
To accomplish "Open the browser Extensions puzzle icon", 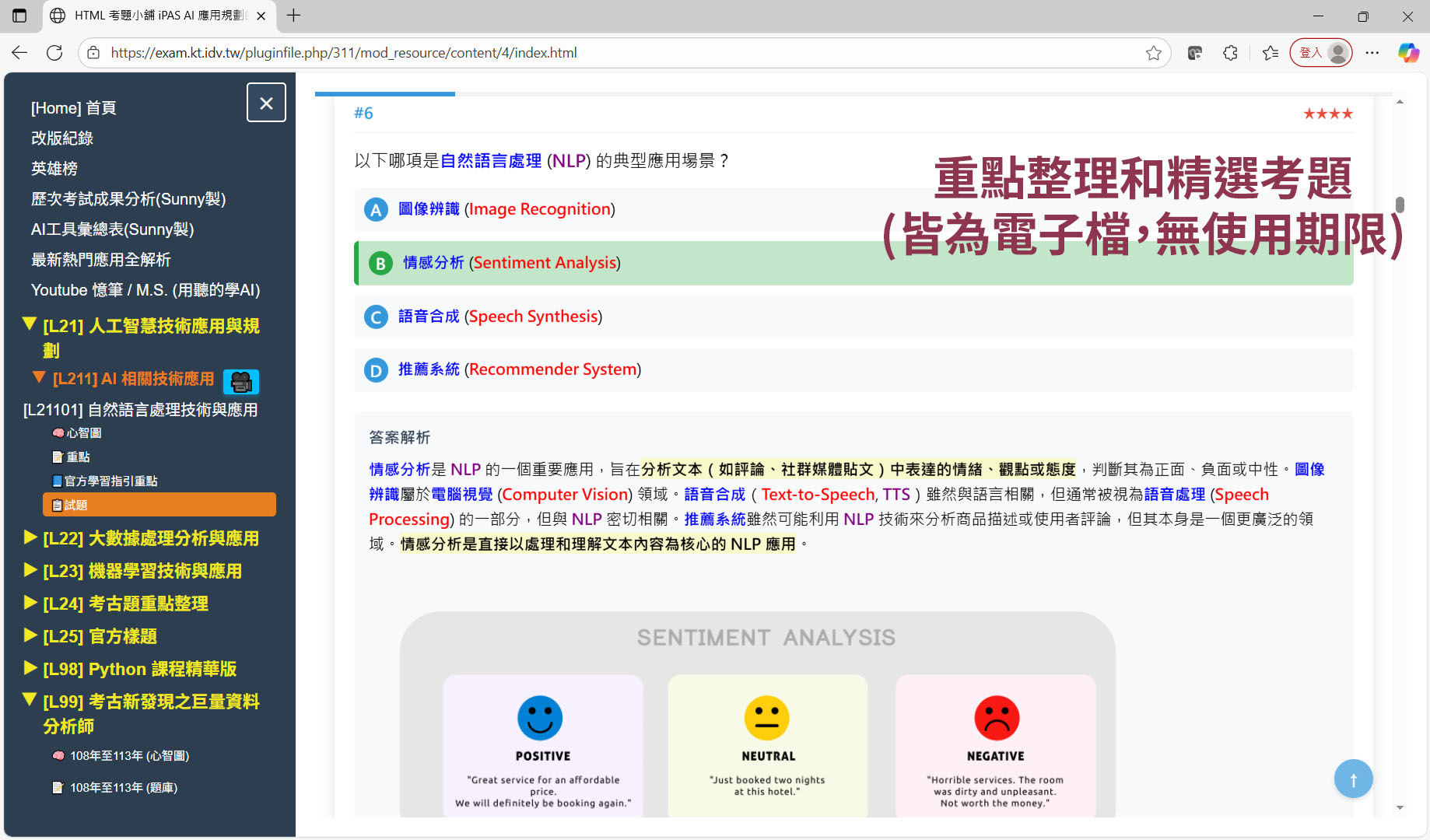I will click(x=1230, y=53).
